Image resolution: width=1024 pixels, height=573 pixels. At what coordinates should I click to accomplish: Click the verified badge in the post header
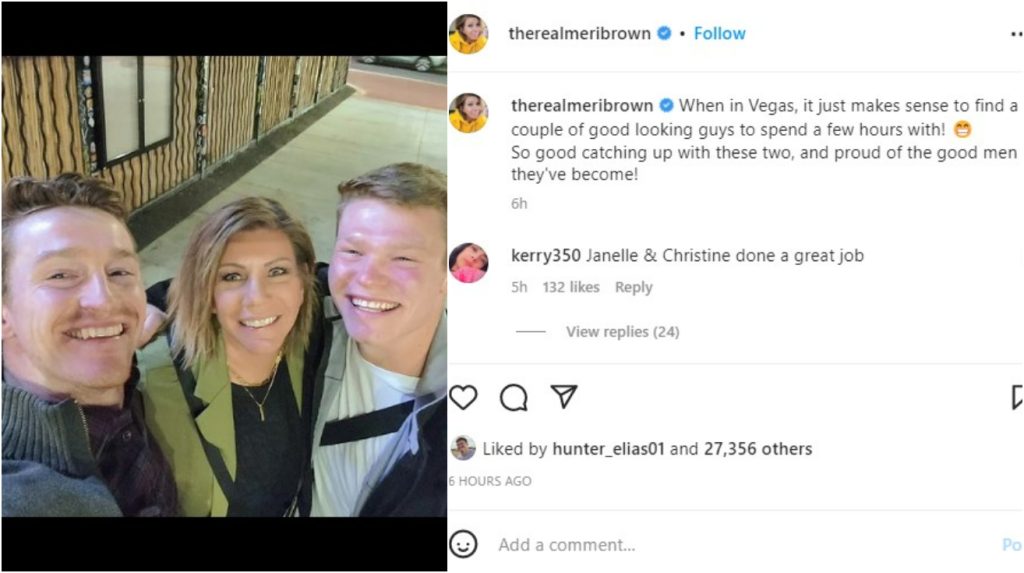[x=663, y=34]
